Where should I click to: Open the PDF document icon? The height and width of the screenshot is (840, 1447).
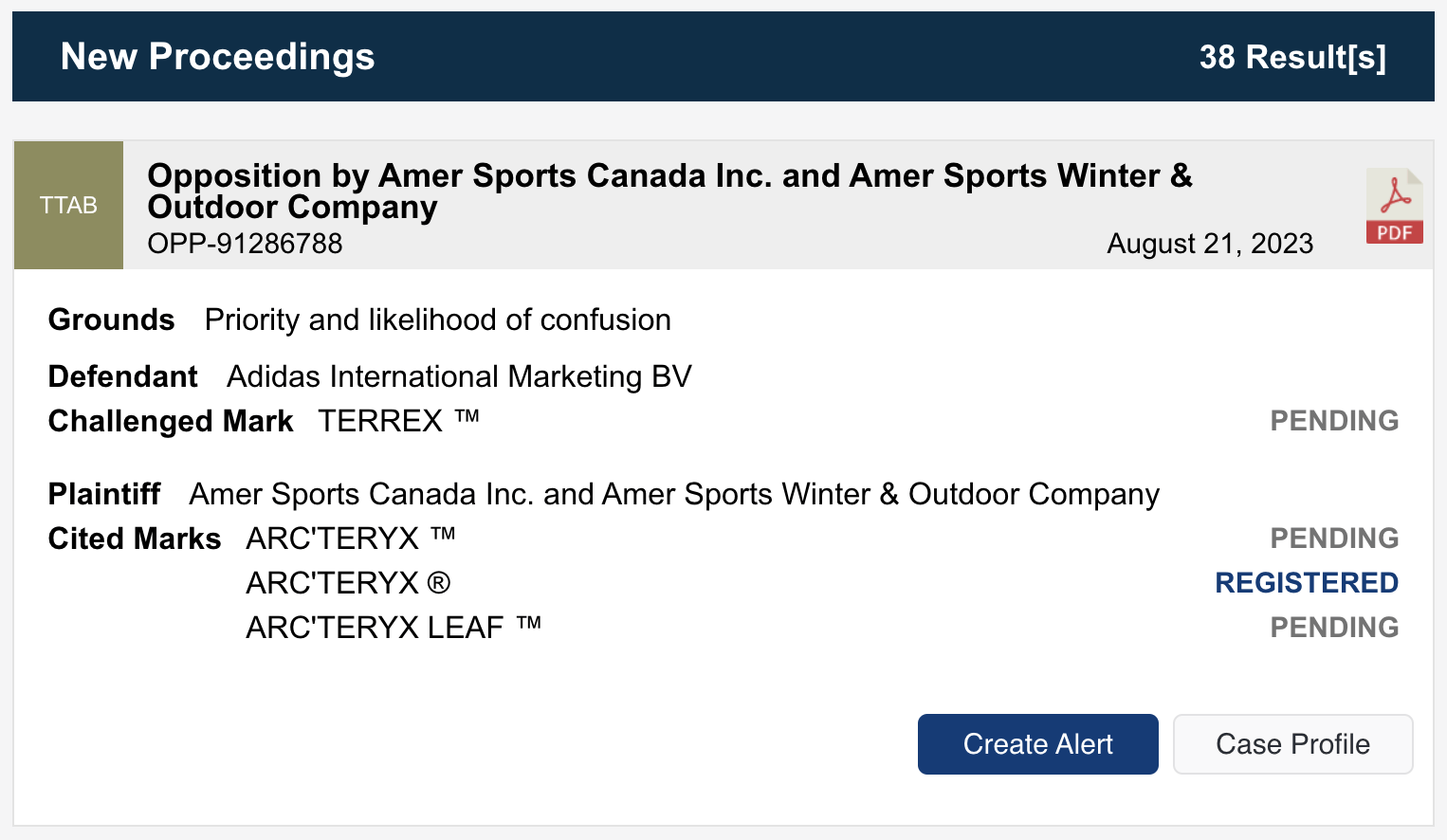[1394, 207]
